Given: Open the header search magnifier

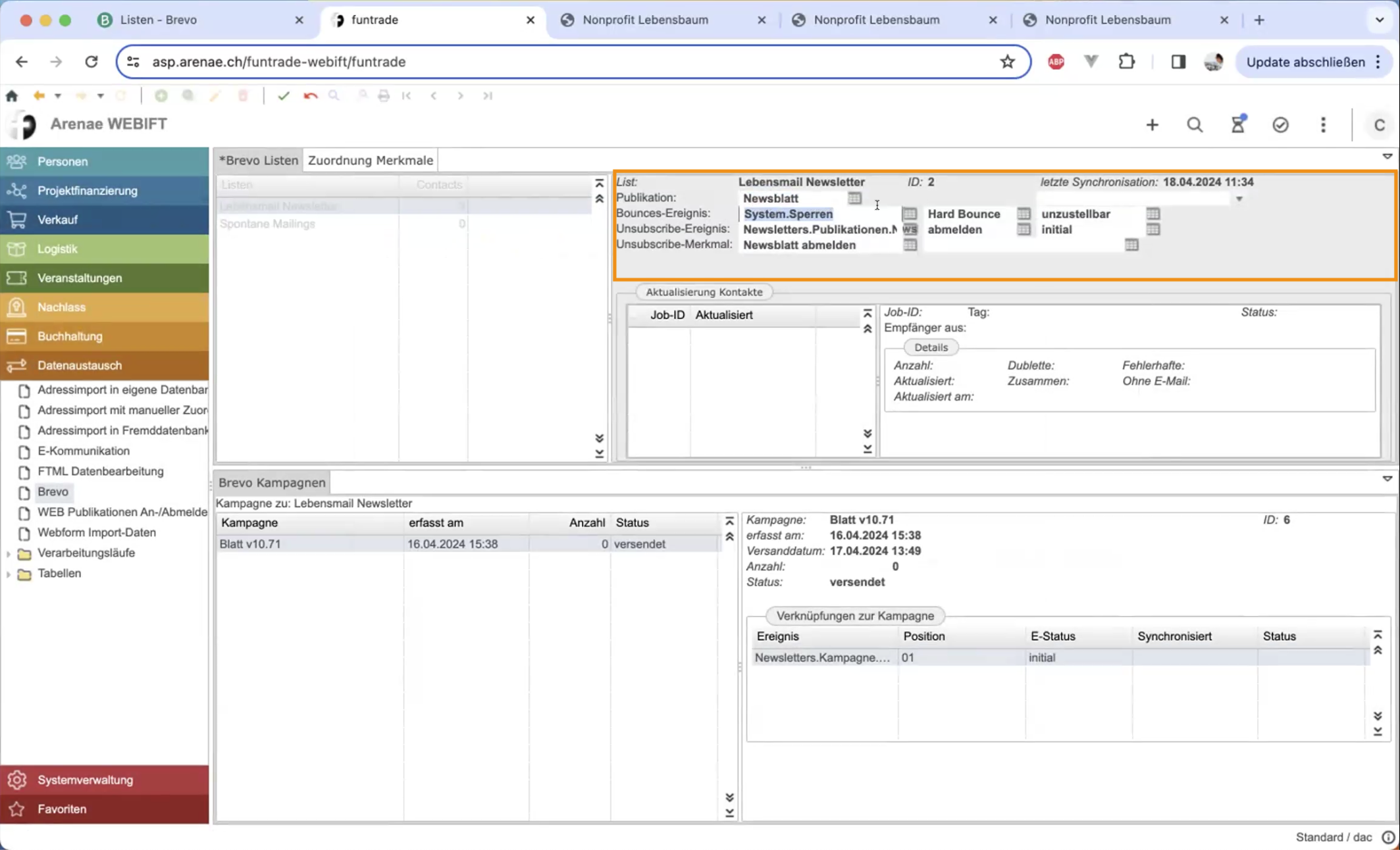Looking at the screenshot, I should (1195, 124).
